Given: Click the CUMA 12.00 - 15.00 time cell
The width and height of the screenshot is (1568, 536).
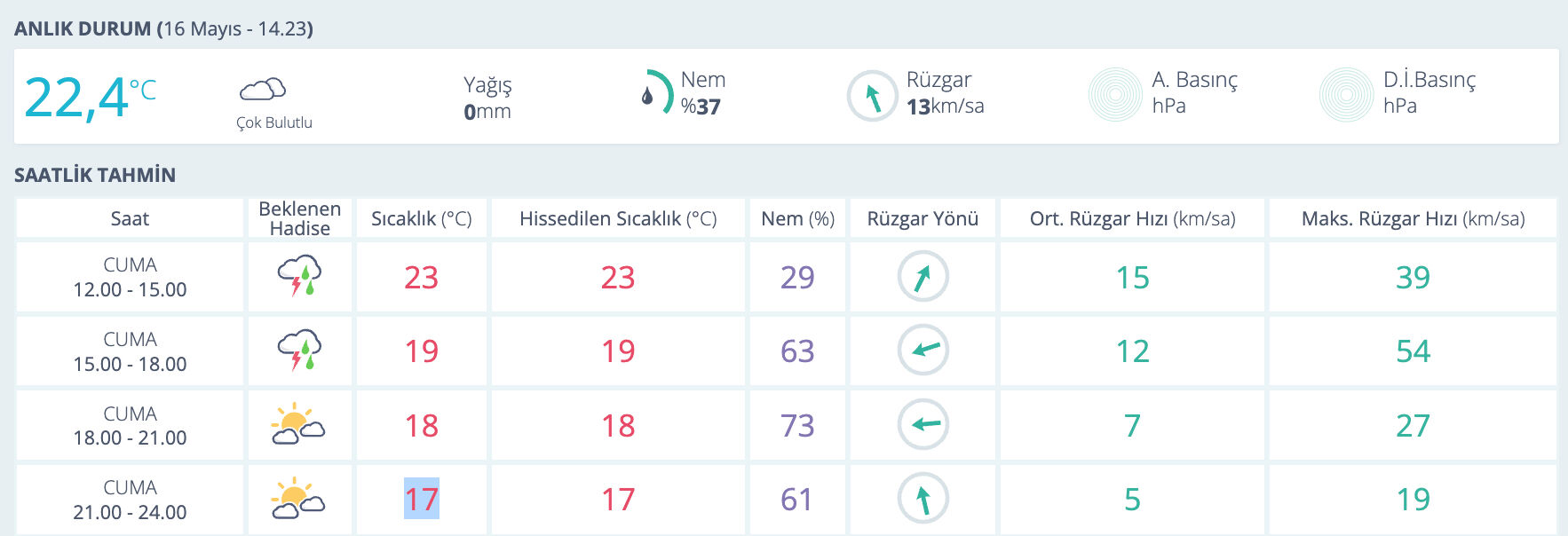Looking at the screenshot, I should [130, 277].
